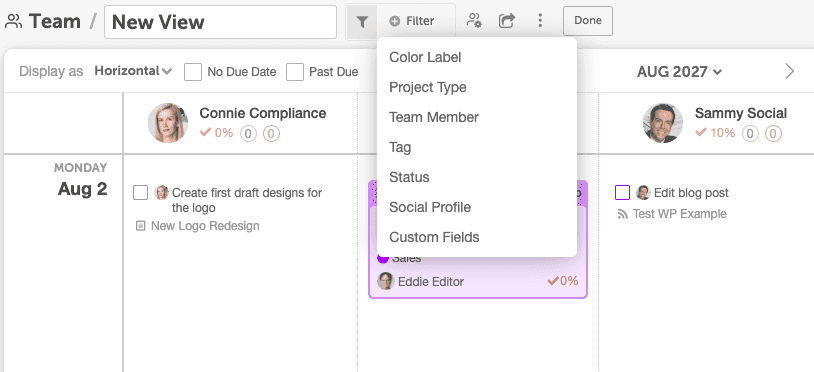Click Connie Compliance 0% completion checkmark
Image resolution: width=814 pixels, height=372 pixels.
(x=206, y=133)
